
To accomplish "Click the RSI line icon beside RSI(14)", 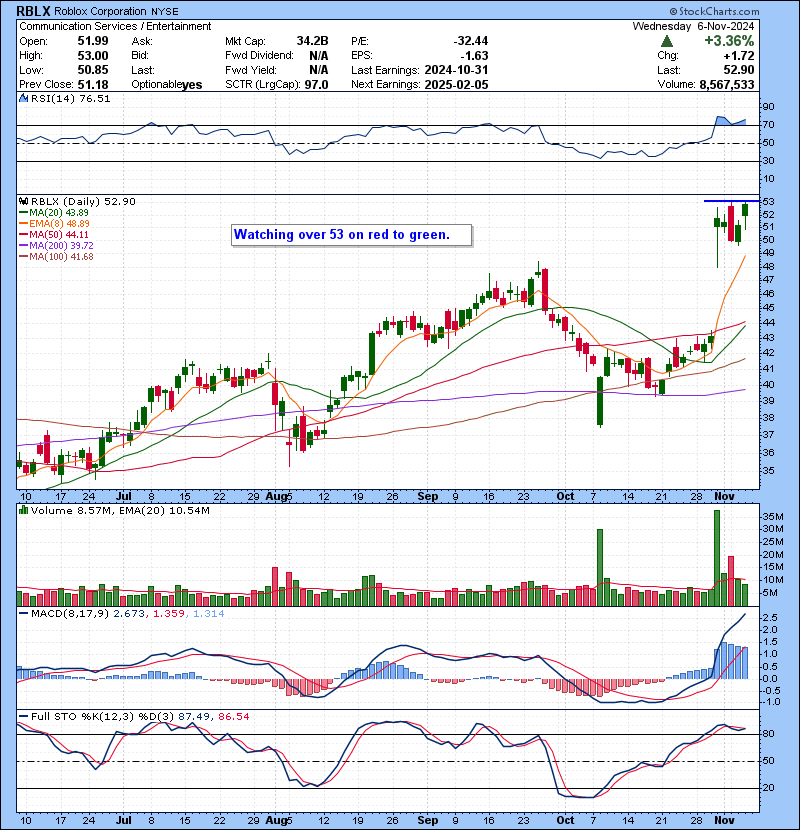I will click(24, 98).
